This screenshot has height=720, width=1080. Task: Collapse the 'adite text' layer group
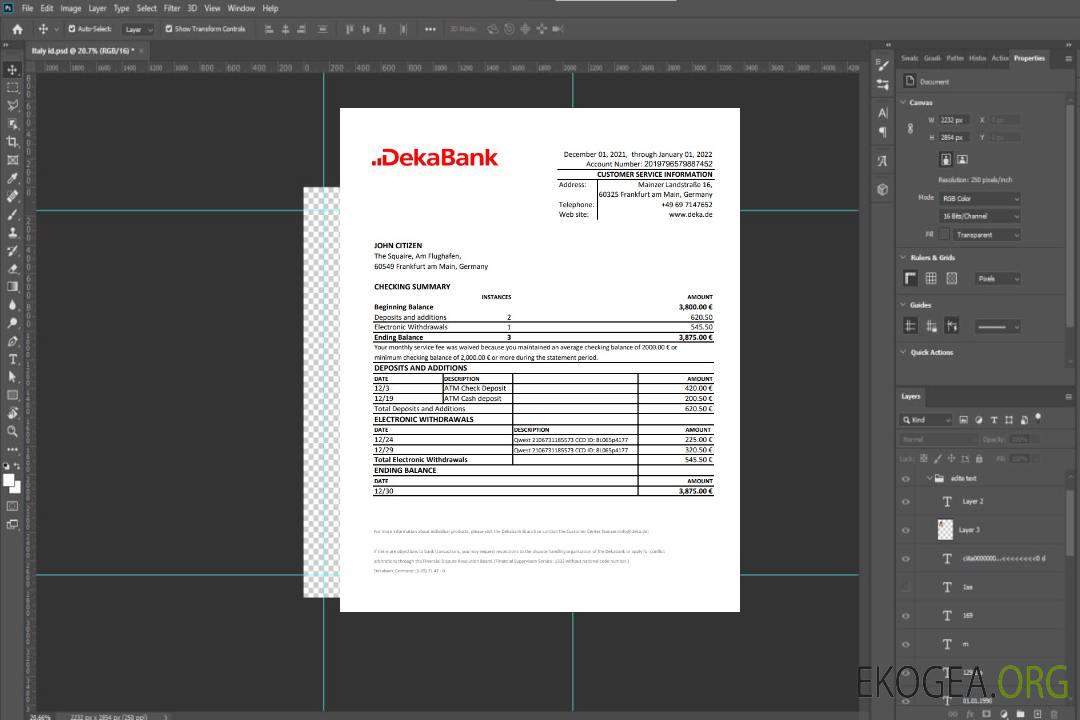928,478
